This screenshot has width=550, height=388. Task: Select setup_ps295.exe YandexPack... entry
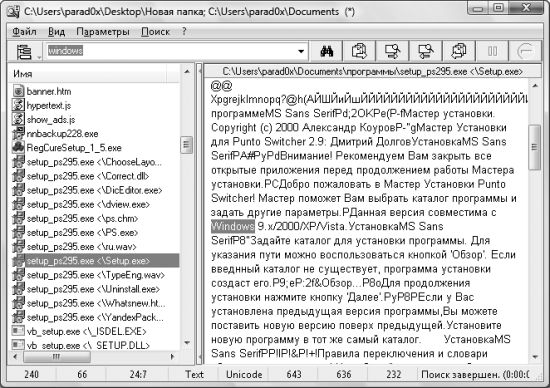pos(95,317)
